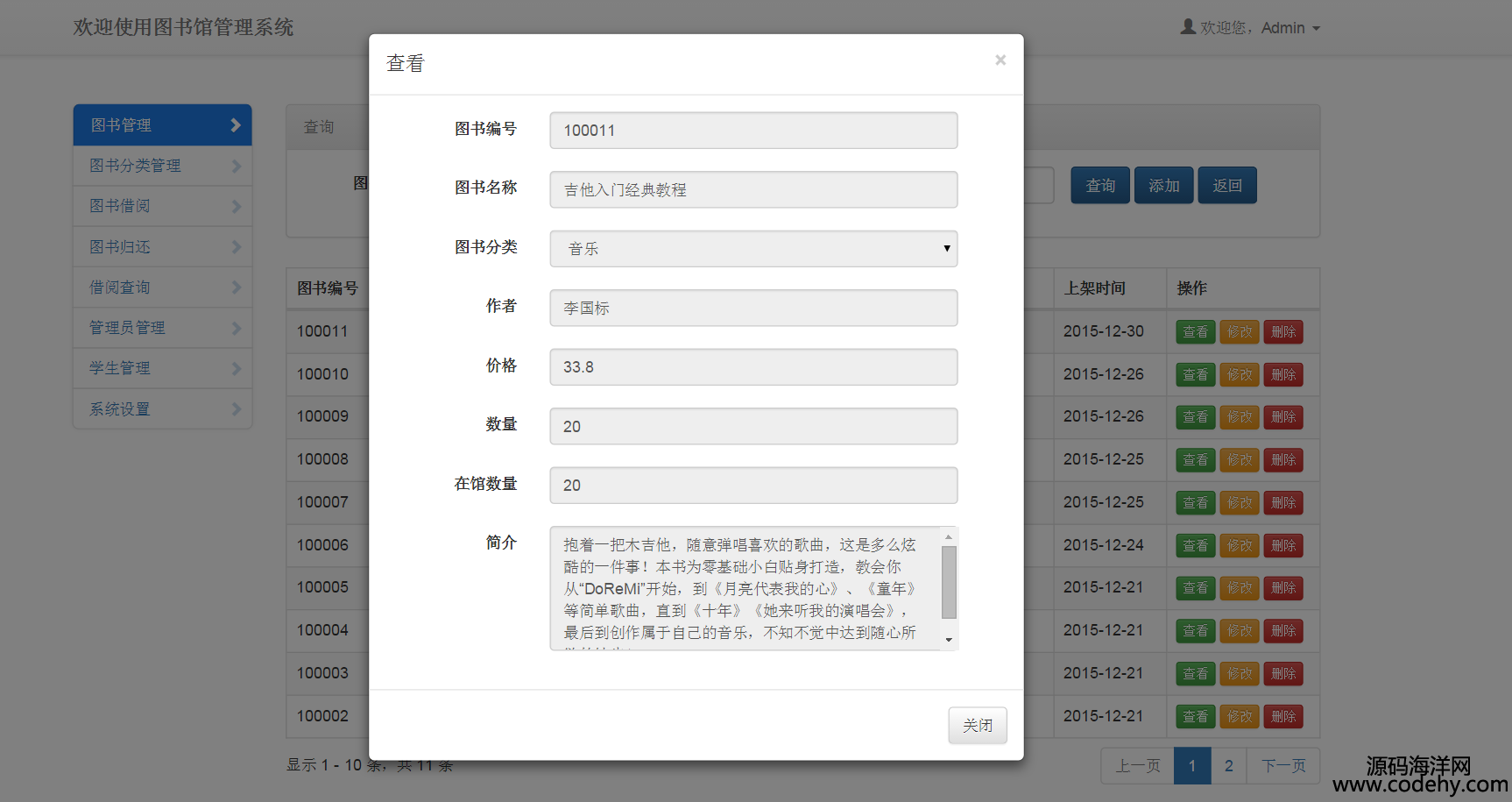Image resolution: width=1512 pixels, height=802 pixels.
Task: Close the 查看 dialog with the × icon
Action: (x=1000, y=60)
